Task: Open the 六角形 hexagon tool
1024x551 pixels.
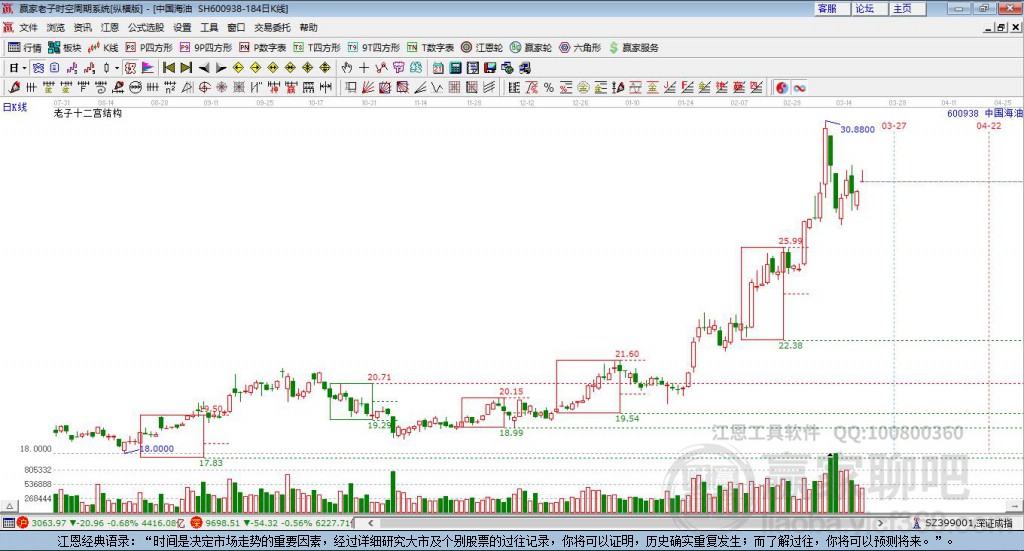Action: pyautogui.click(x=580, y=48)
